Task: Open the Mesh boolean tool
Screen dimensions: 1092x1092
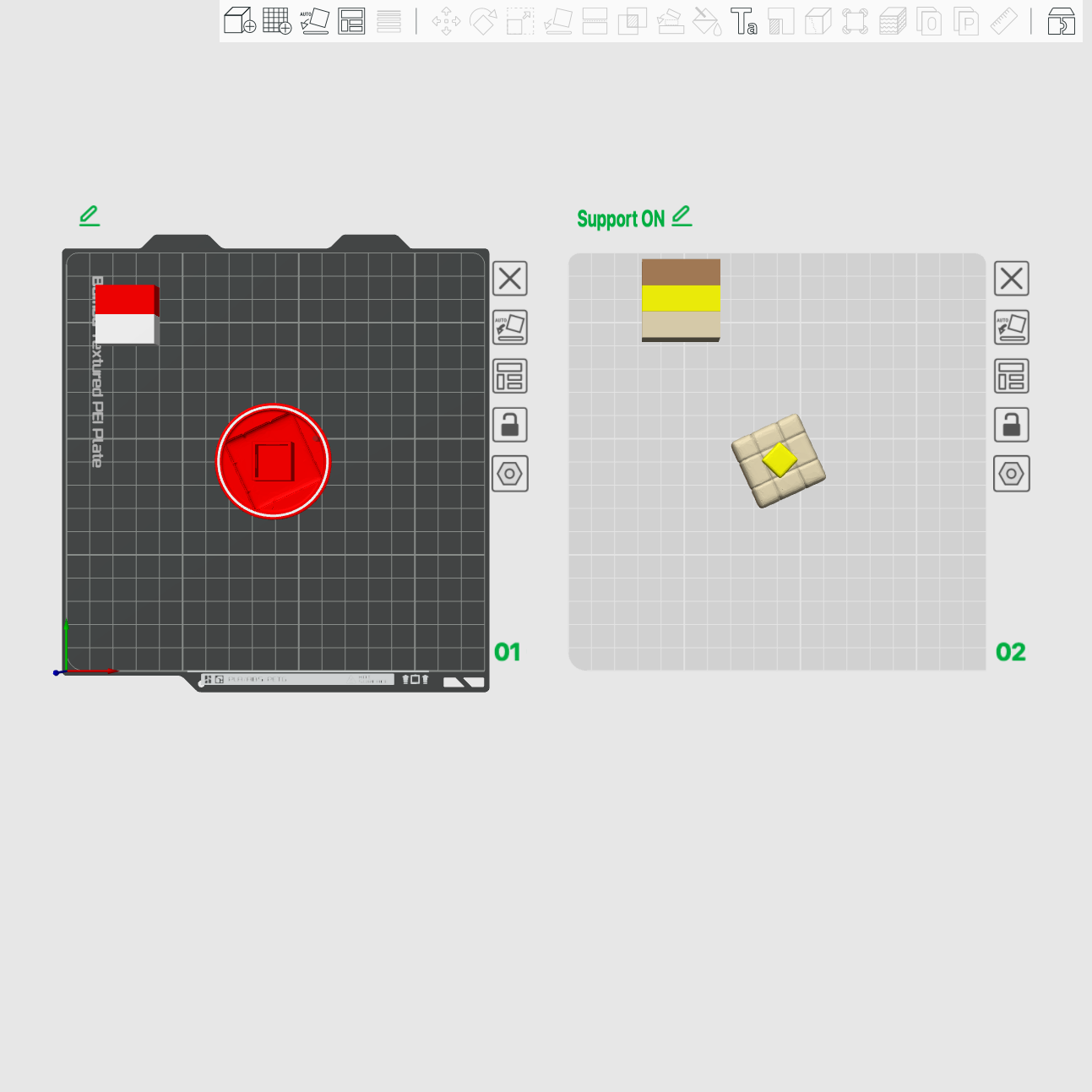Action: pyautogui.click(x=632, y=20)
